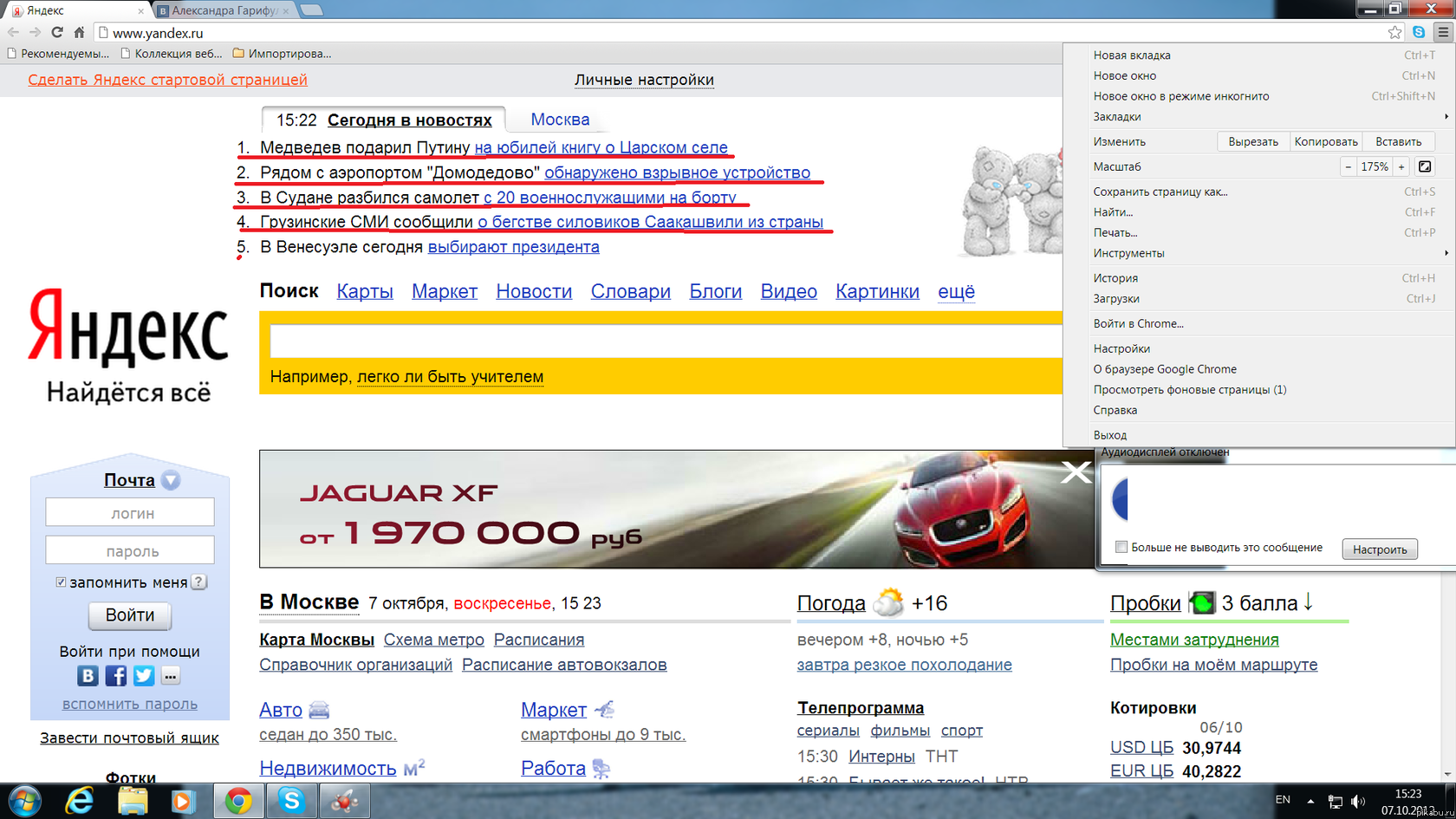Reload the page with the refresh icon
Viewport: 1456px width, 819px height.
click(x=57, y=32)
